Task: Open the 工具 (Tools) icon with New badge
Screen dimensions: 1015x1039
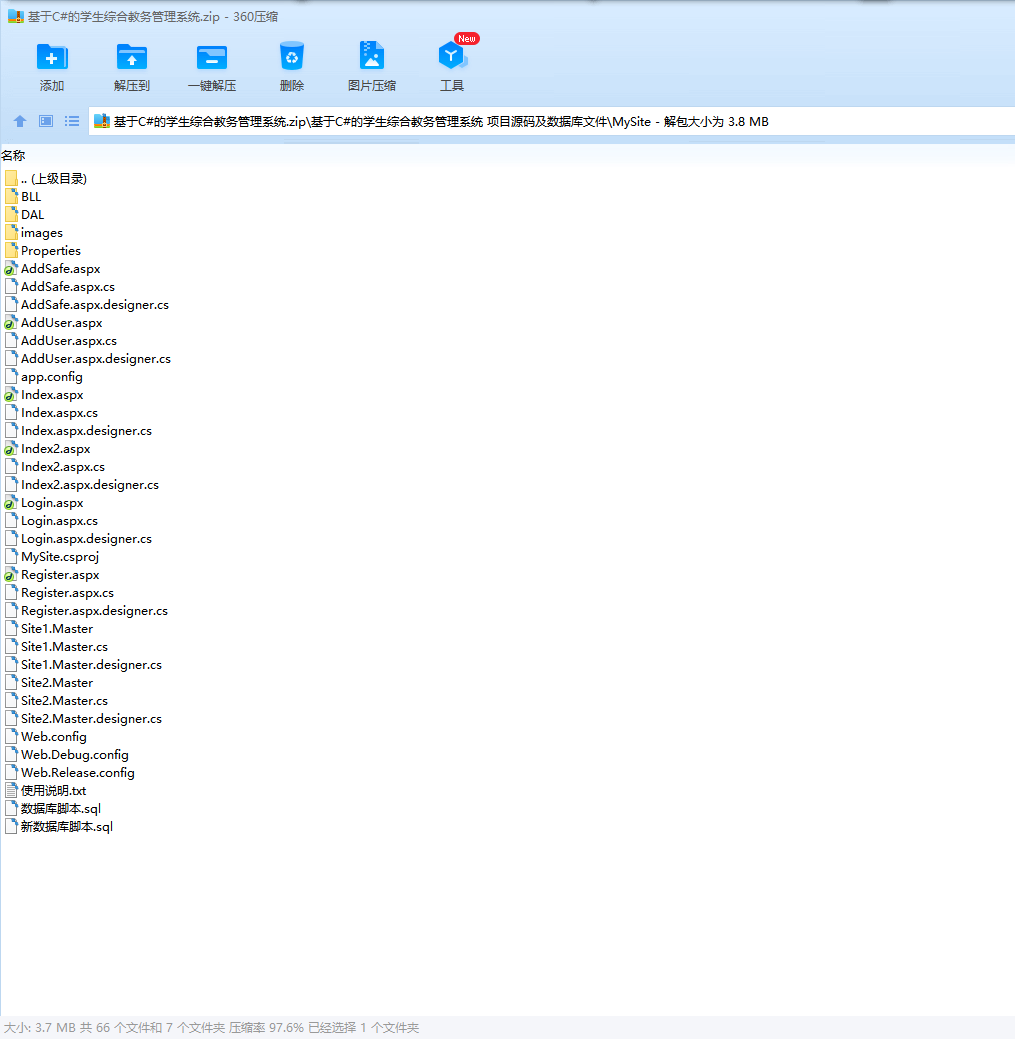Action: click(453, 56)
